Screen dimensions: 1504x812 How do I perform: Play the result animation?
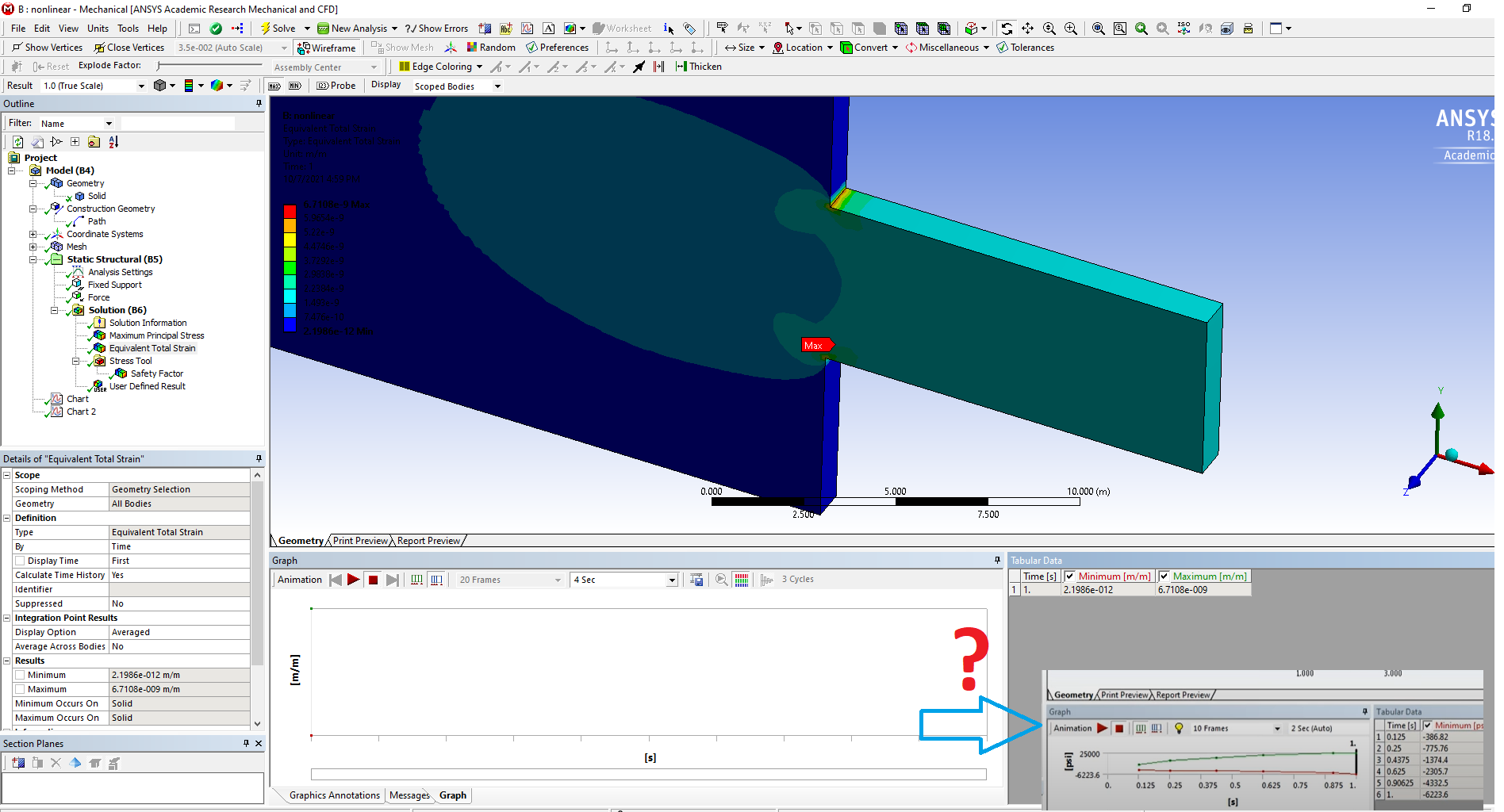[x=354, y=580]
